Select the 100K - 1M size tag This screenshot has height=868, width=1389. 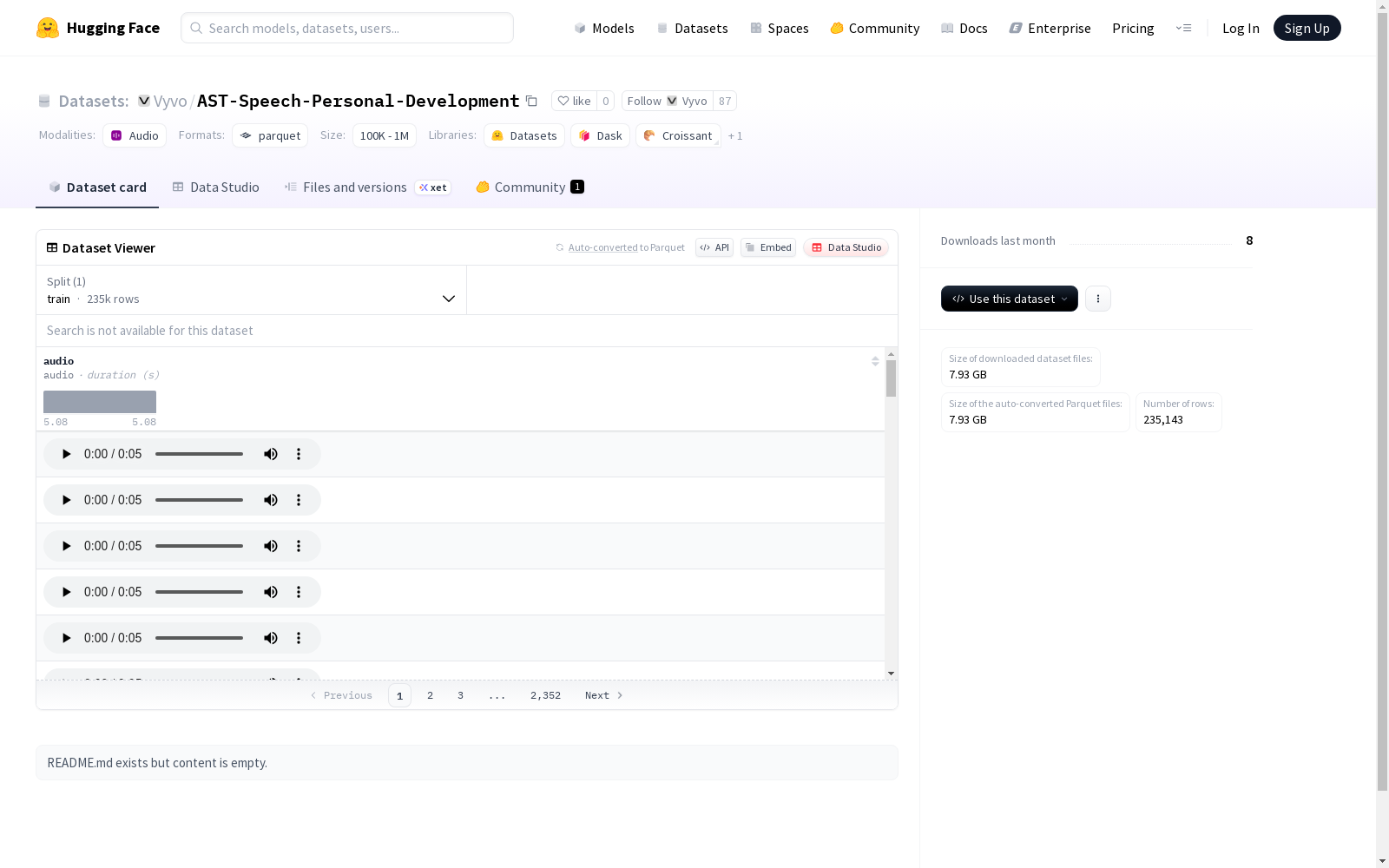[385, 135]
